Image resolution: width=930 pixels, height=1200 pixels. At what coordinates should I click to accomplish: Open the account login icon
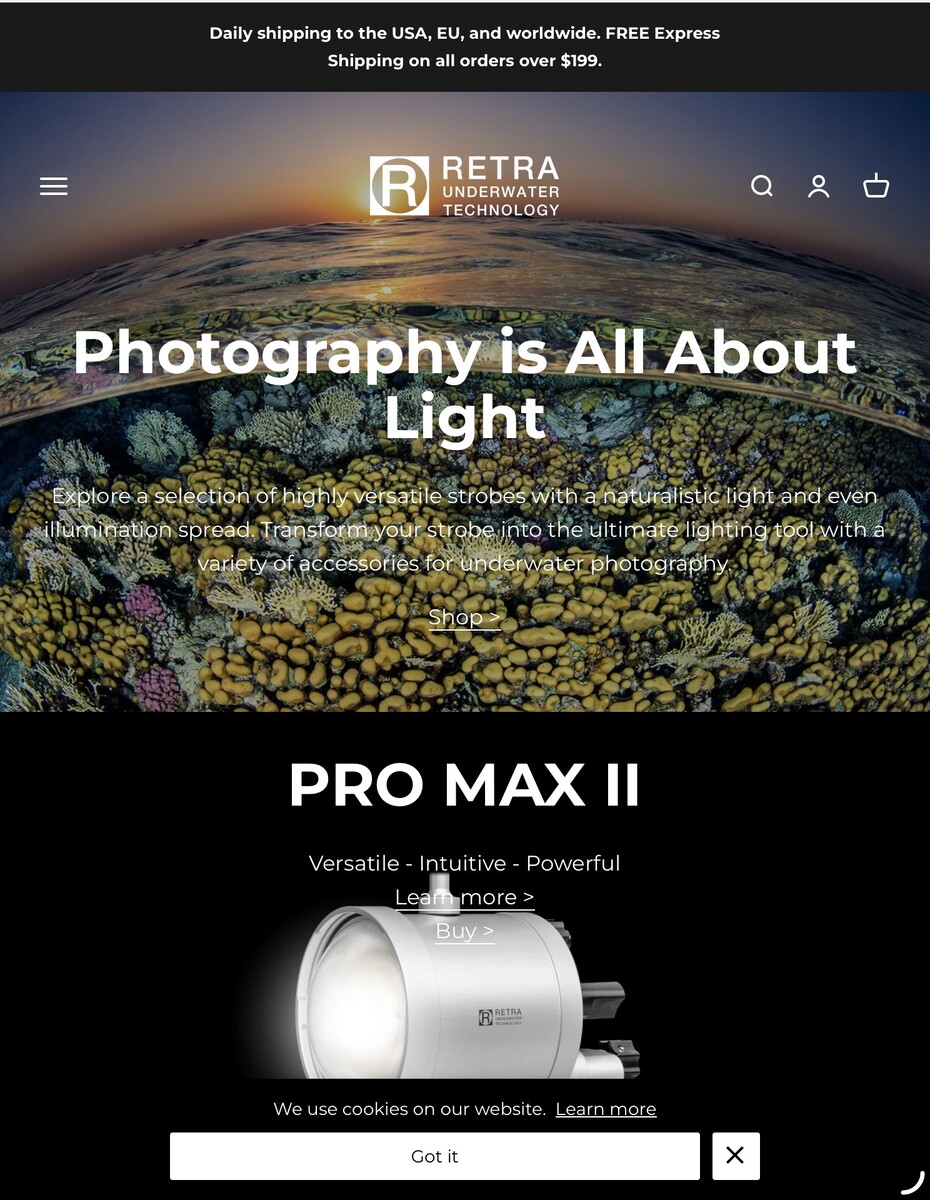click(819, 186)
